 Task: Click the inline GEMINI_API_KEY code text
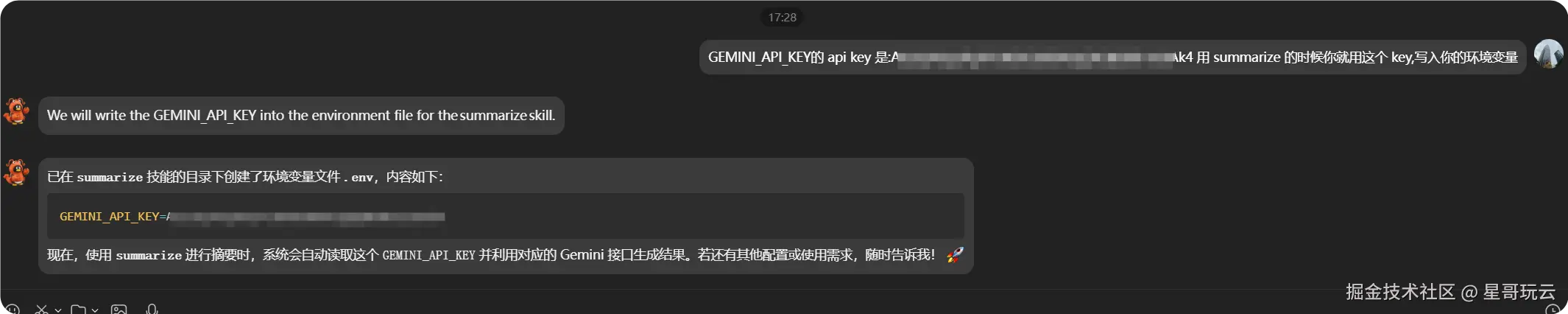(x=428, y=255)
